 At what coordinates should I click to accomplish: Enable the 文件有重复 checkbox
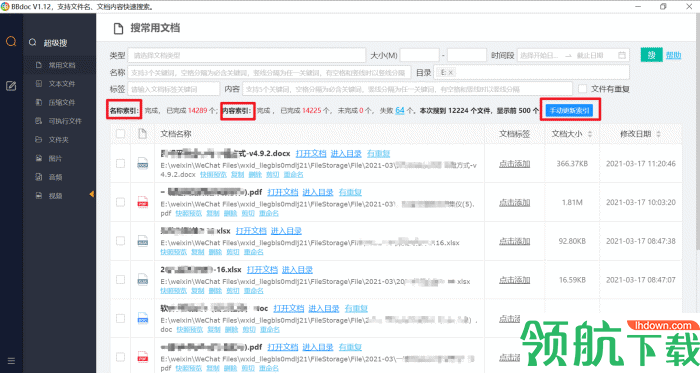tap(583, 89)
